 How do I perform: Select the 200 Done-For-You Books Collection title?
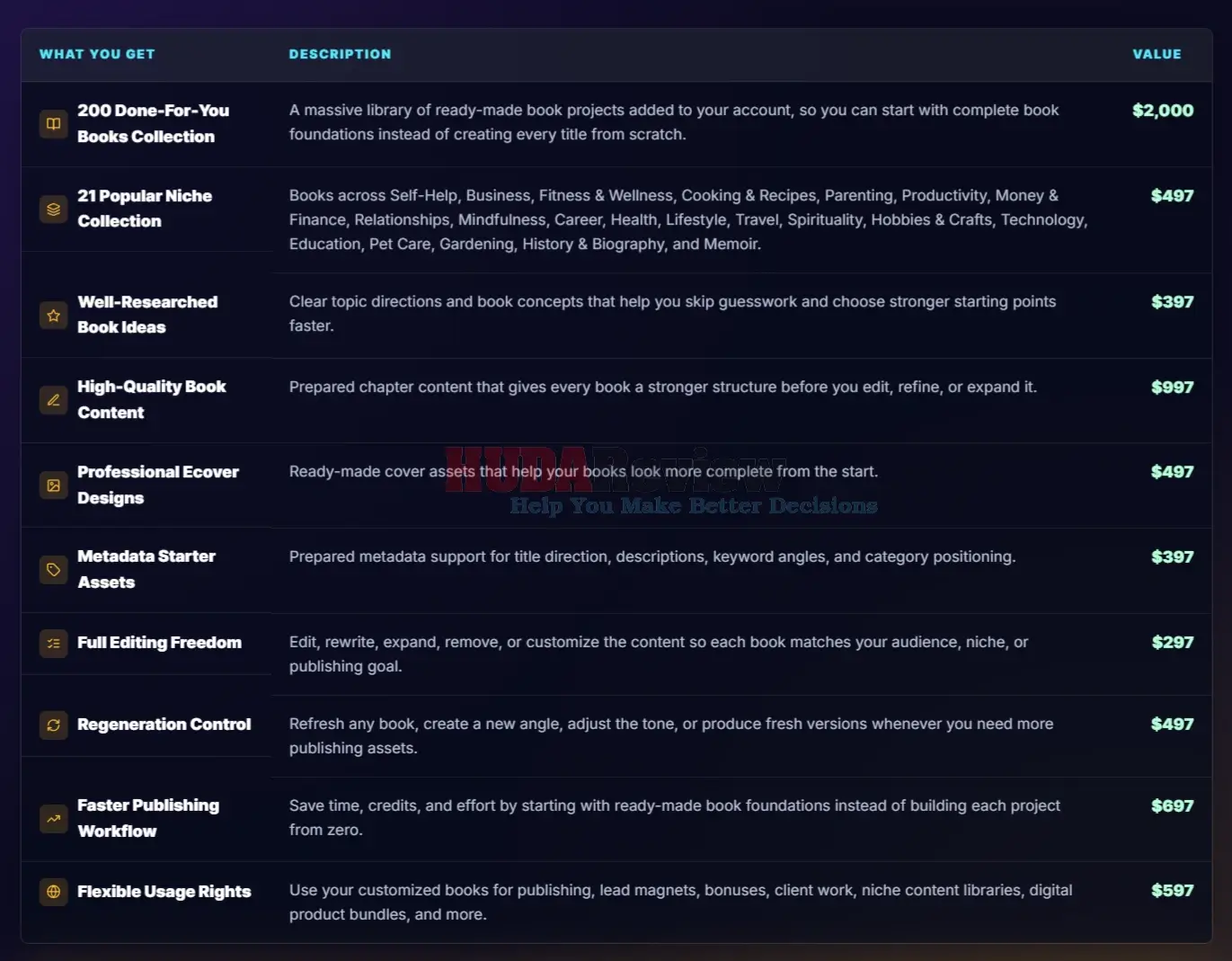point(153,123)
